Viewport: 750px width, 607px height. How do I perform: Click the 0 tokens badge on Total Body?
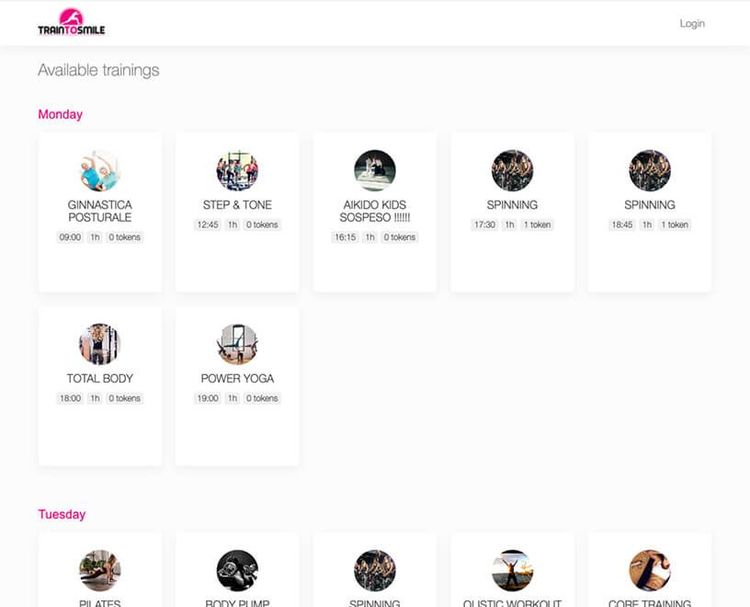pos(124,398)
